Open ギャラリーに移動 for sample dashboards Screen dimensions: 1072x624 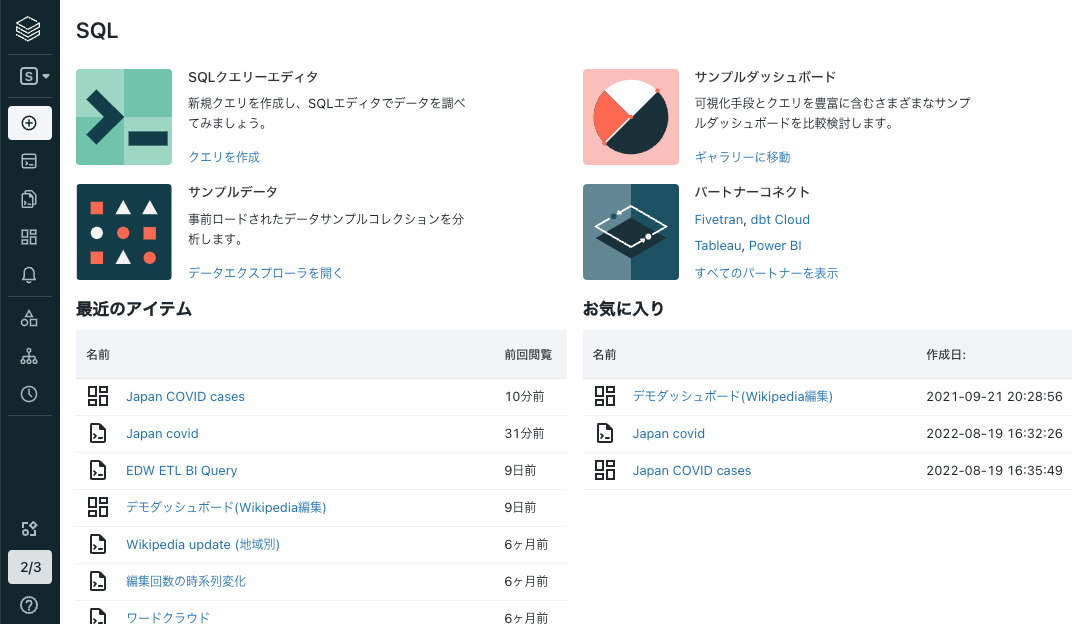[741, 157]
